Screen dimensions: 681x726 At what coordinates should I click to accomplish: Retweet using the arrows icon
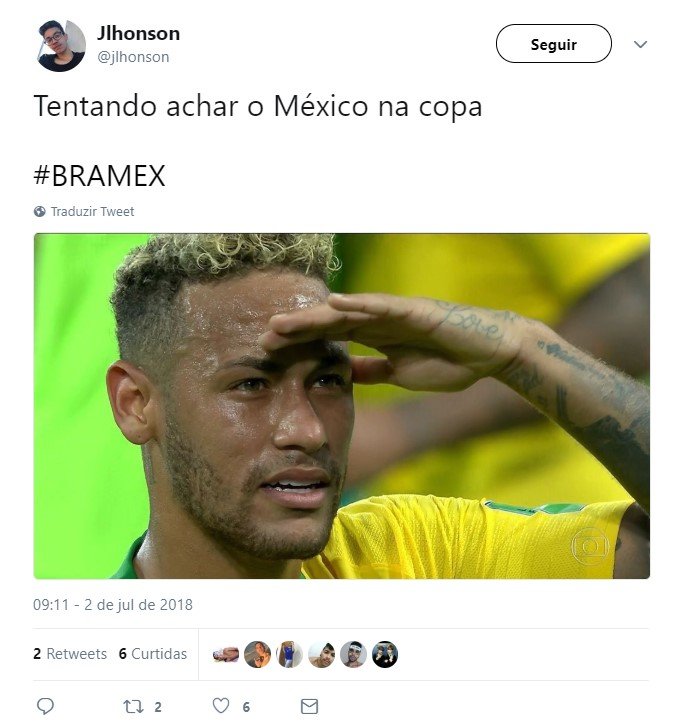pos(133,707)
